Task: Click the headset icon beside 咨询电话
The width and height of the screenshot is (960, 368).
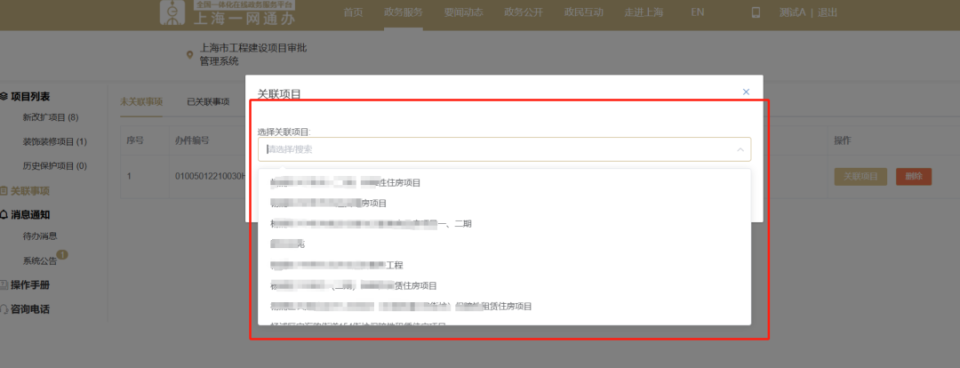Action: (x=4, y=309)
